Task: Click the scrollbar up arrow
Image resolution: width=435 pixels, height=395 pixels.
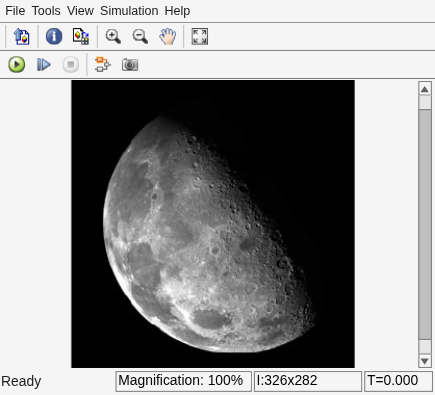Action: pyautogui.click(x=425, y=89)
